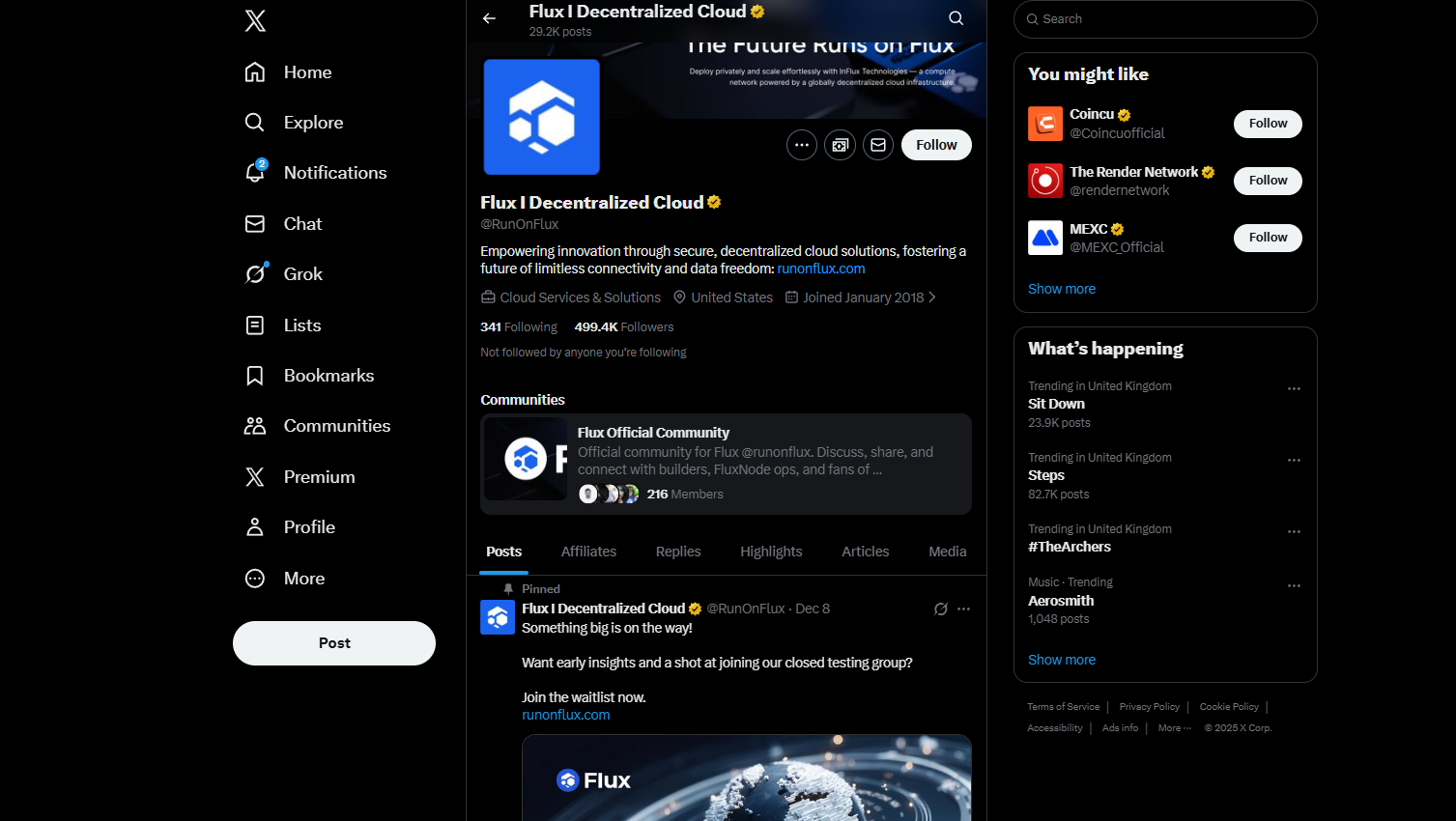
Task: Expand the Joined January 2018 chevron
Action: (x=932, y=297)
